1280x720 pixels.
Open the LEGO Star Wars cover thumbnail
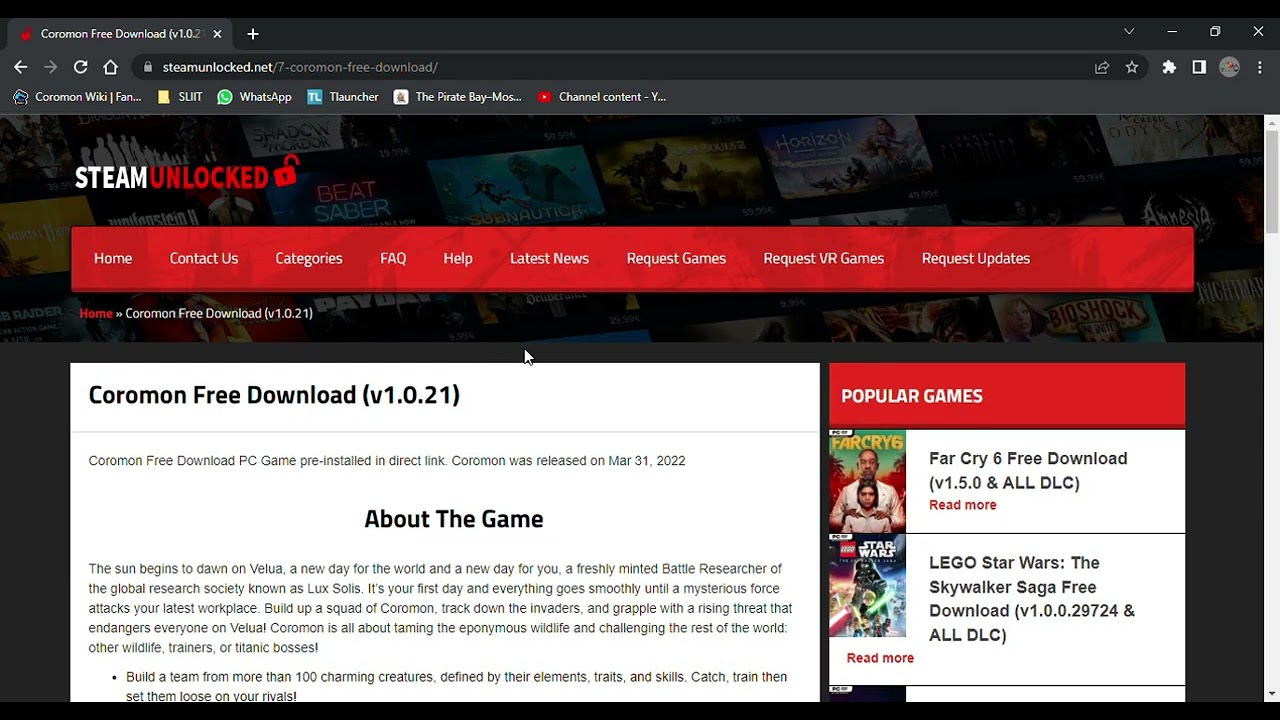pyautogui.click(x=867, y=585)
